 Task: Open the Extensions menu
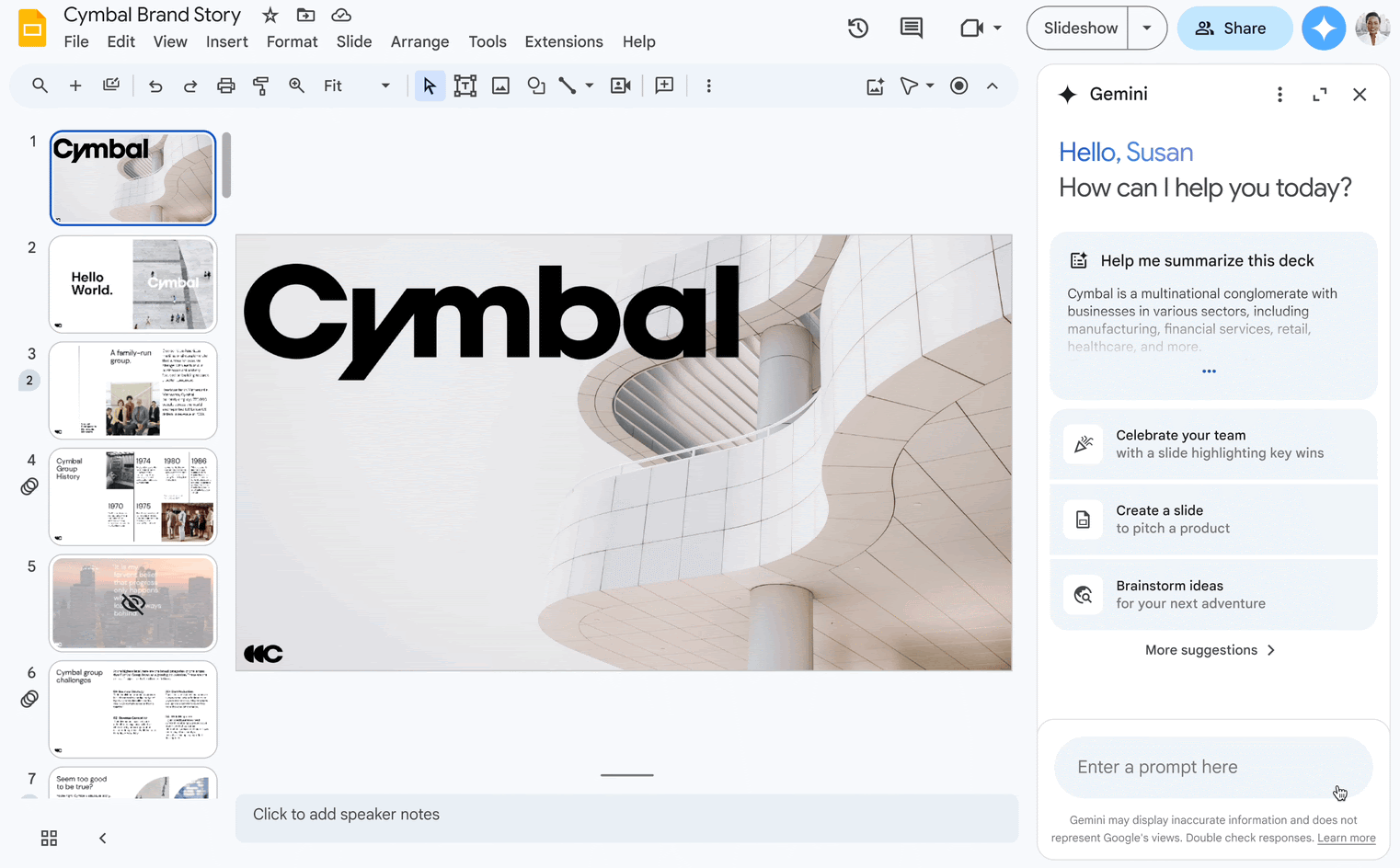pos(564,41)
